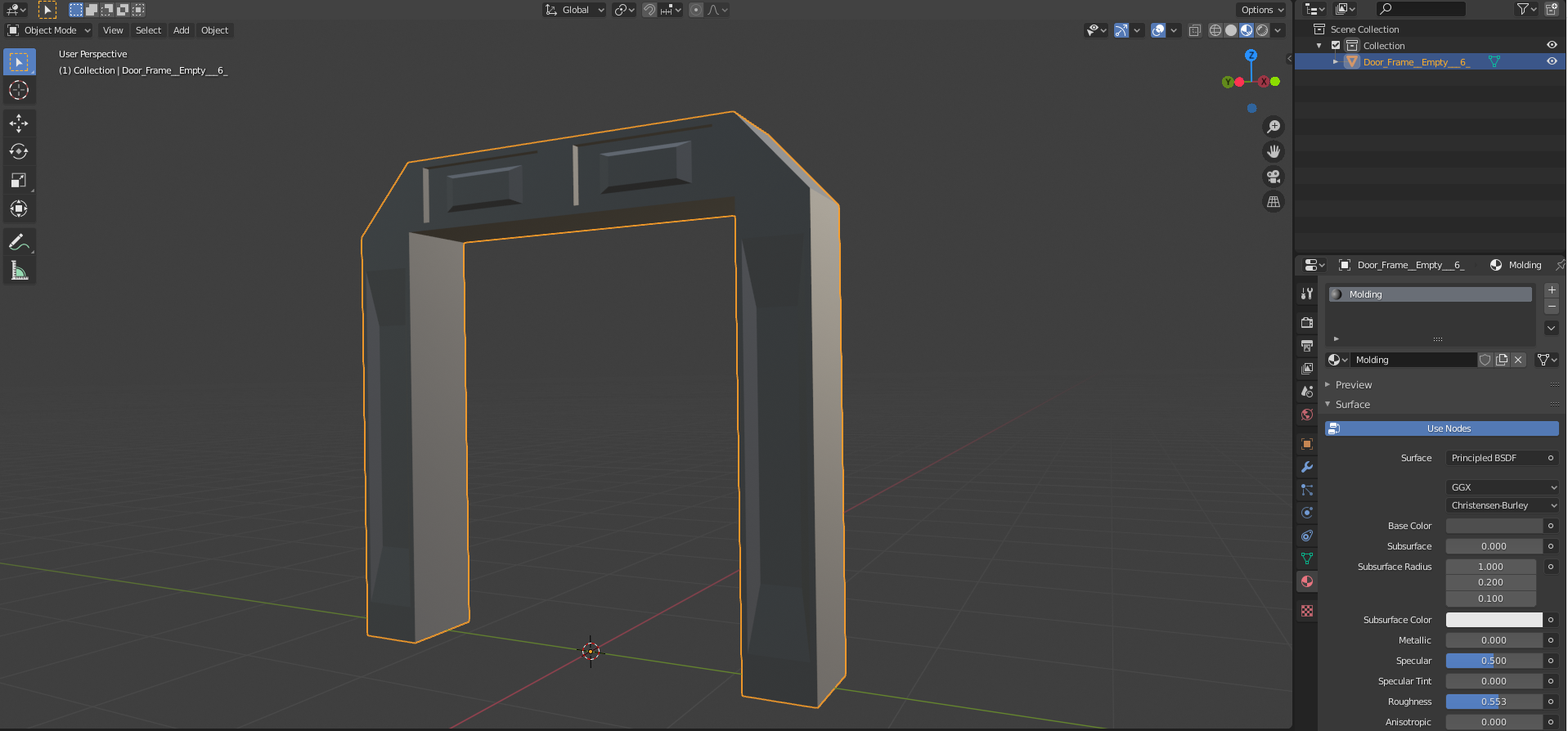Open the Object Mode dropdown
This screenshot has width=1568, height=731.
49,30
